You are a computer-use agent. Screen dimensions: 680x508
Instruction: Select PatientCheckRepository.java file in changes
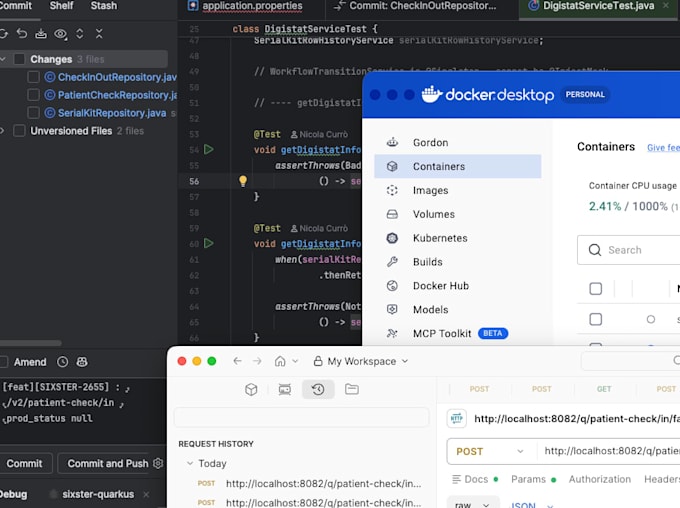(x=117, y=95)
